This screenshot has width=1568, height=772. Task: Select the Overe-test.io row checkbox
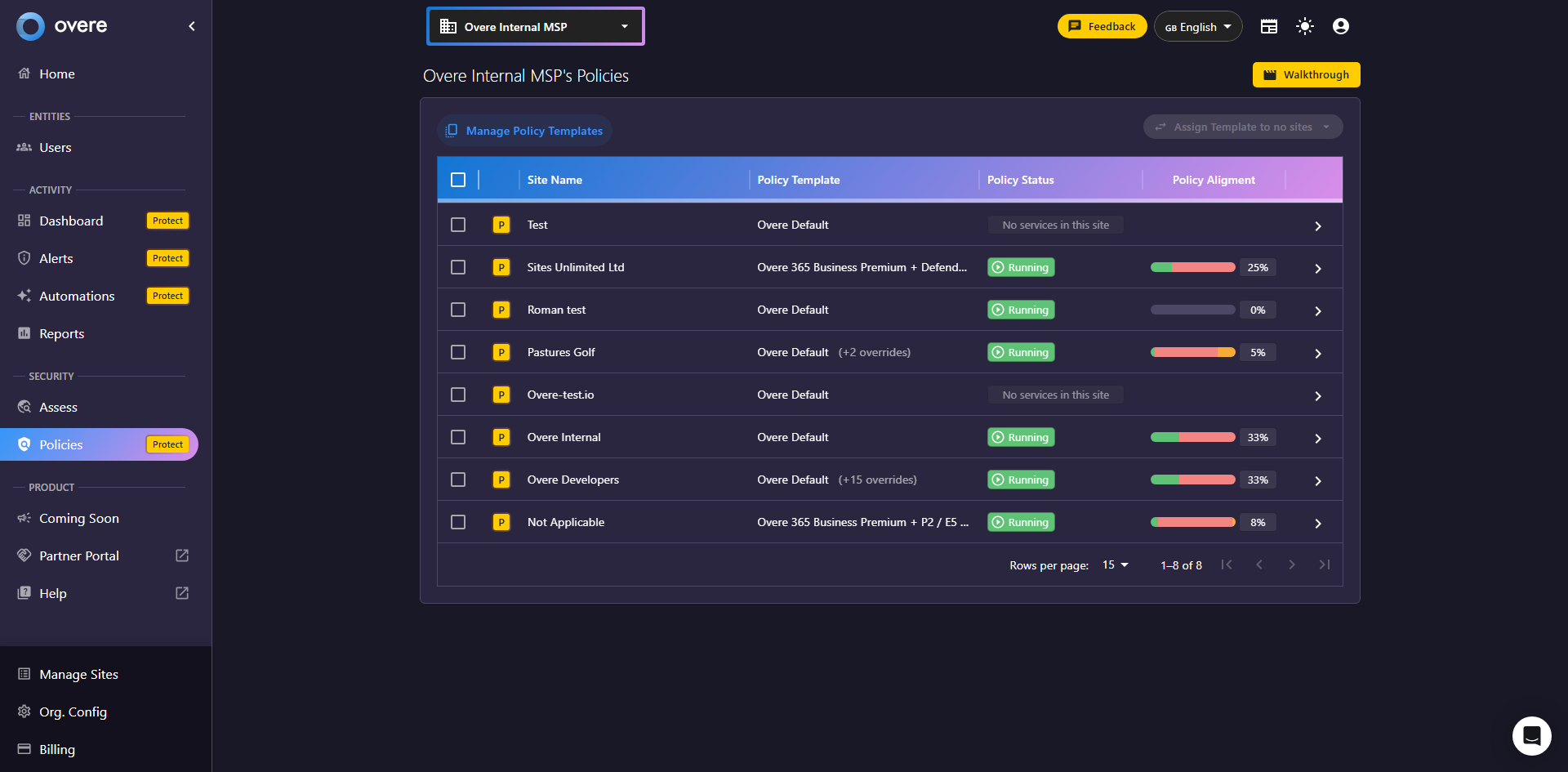coord(458,395)
